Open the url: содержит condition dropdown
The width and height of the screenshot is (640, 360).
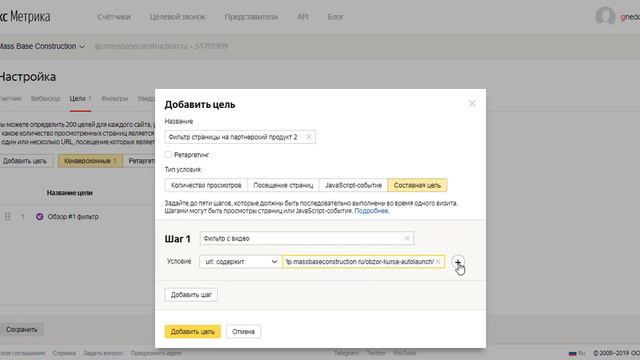pos(240,262)
